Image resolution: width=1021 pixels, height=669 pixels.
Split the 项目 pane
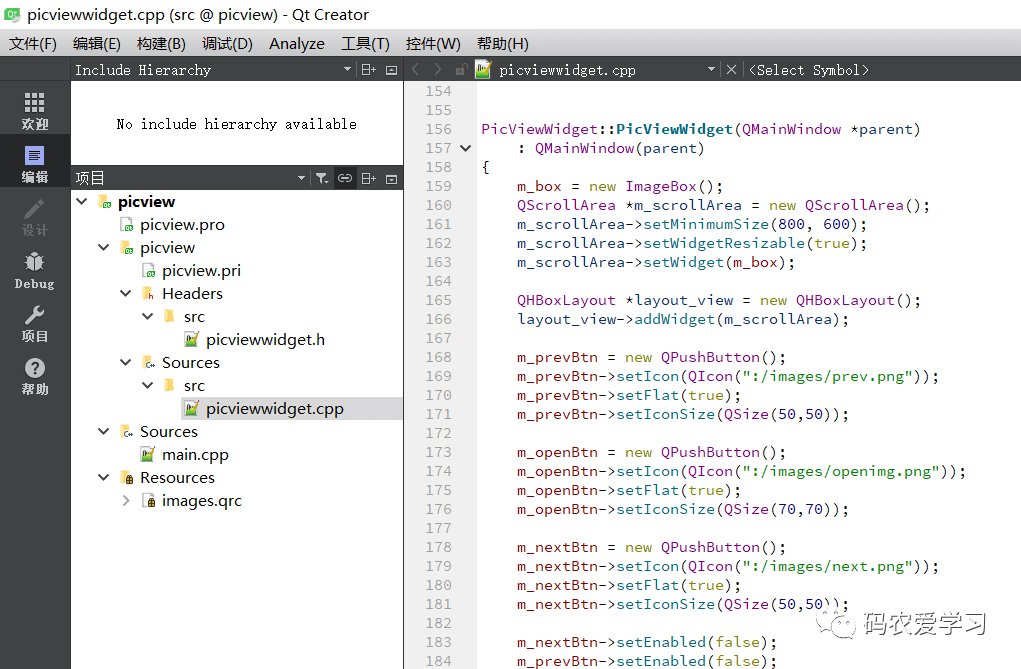click(x=369, y=178)
